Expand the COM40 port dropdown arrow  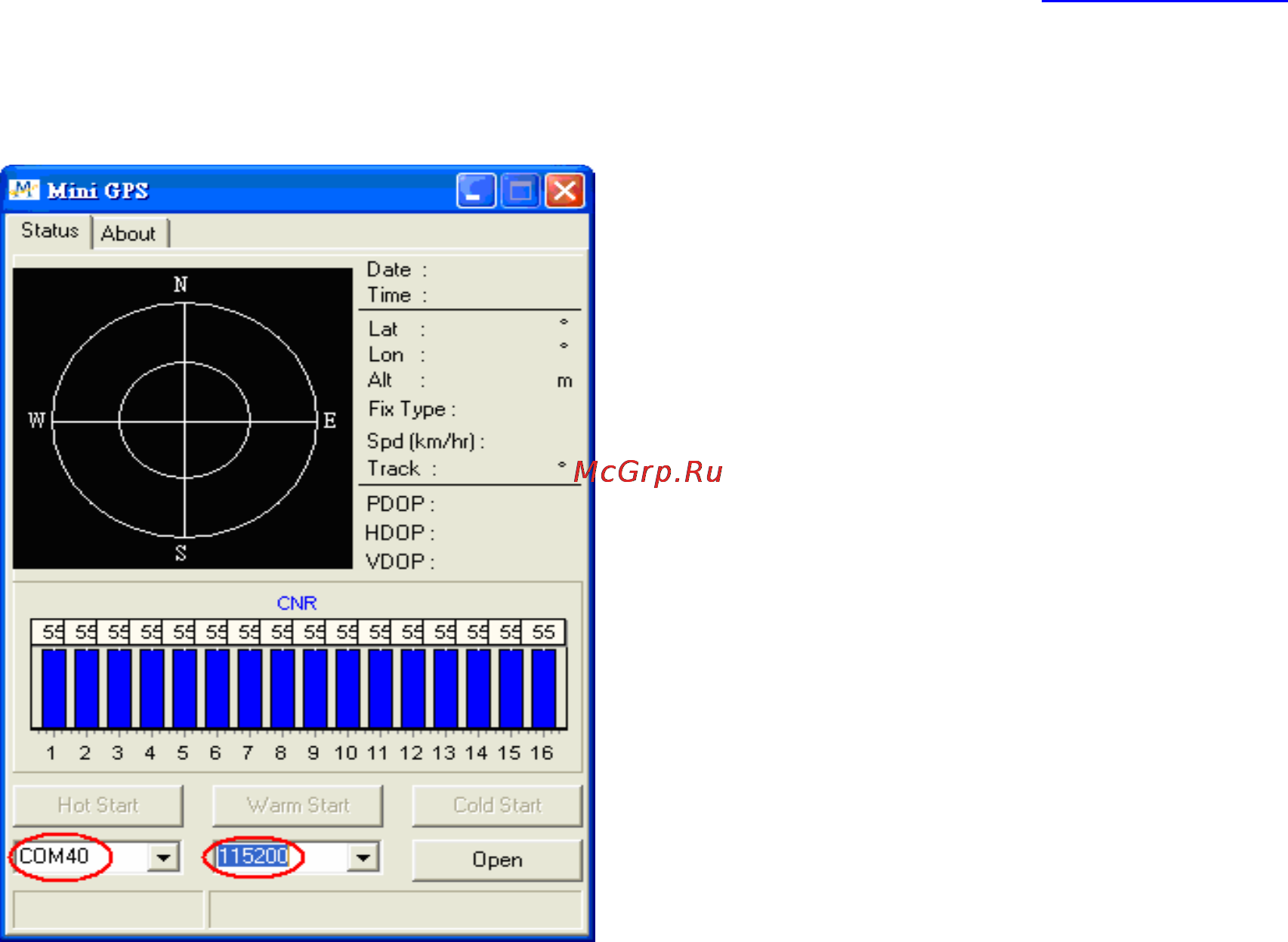click(163, 857)
